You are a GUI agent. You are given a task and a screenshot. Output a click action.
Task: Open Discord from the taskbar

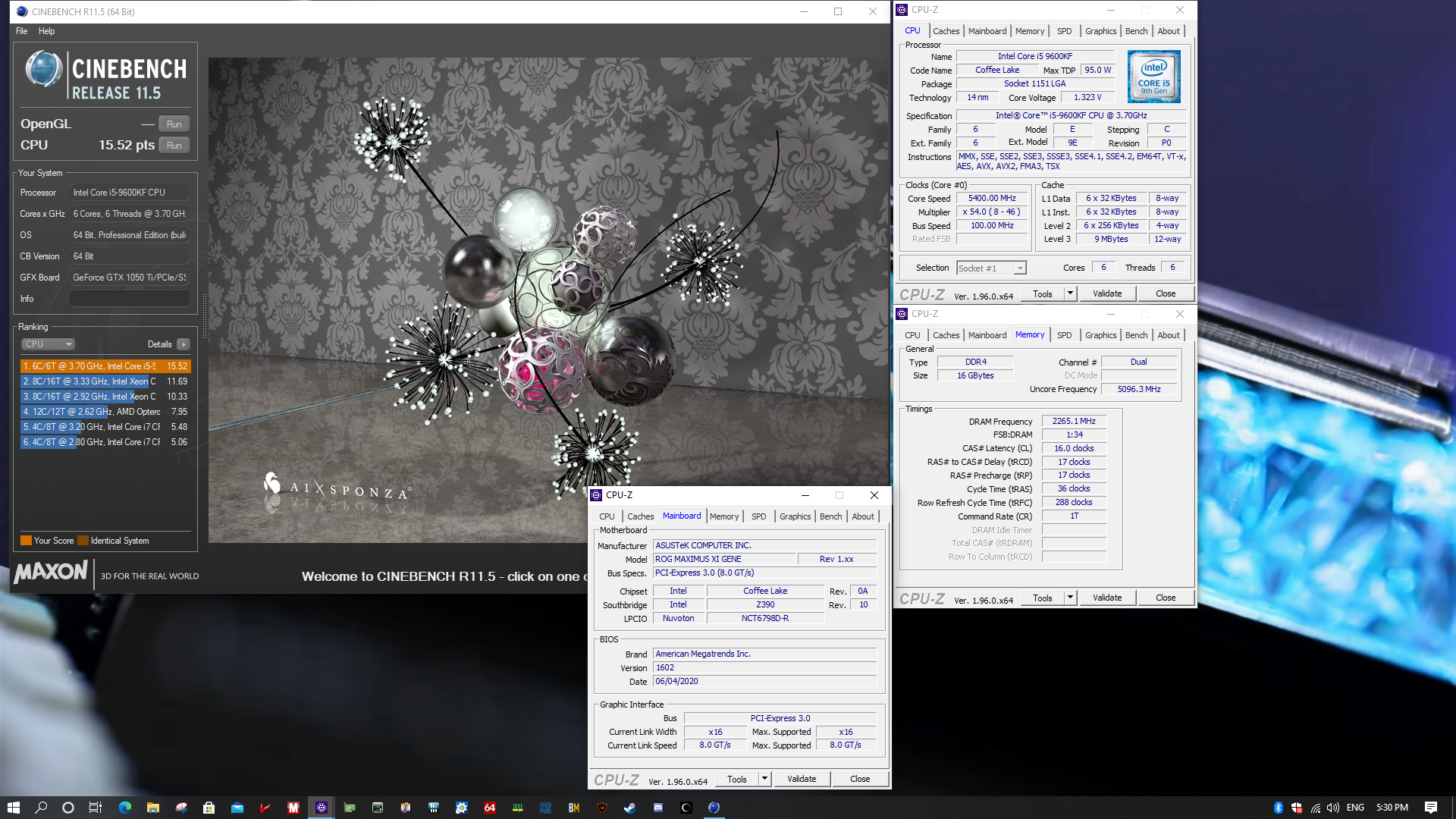click(658, 808)
